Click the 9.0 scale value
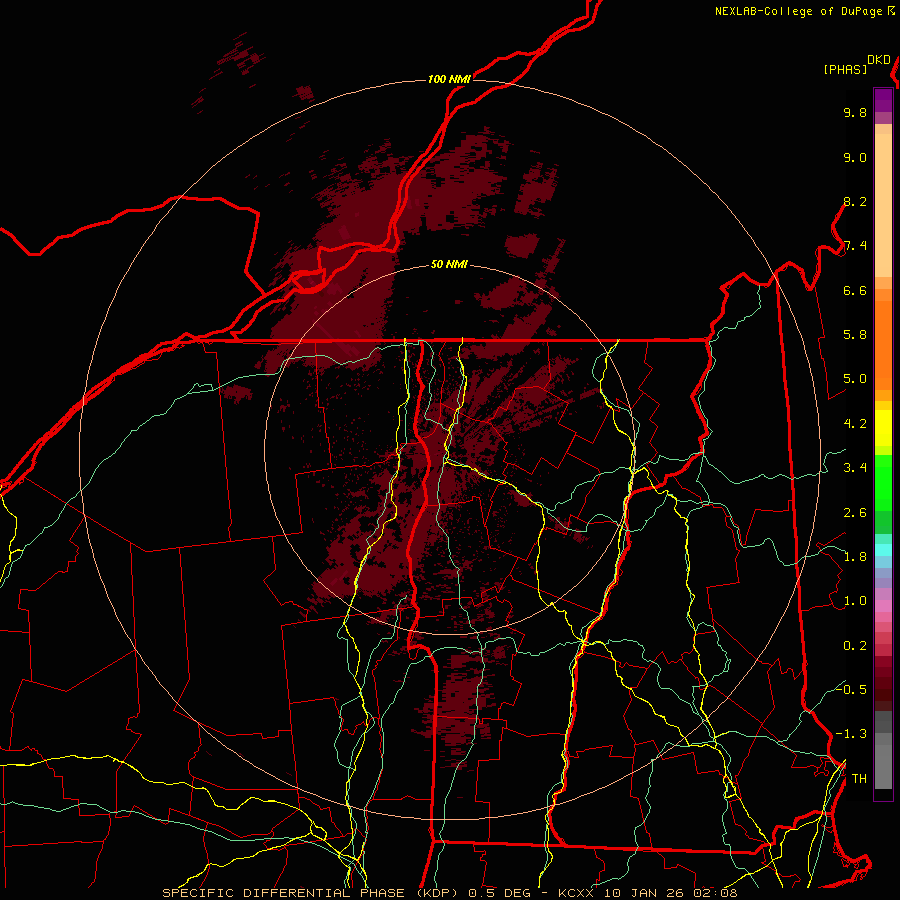Screen dimensions: 900x900 tap(855, 158)
